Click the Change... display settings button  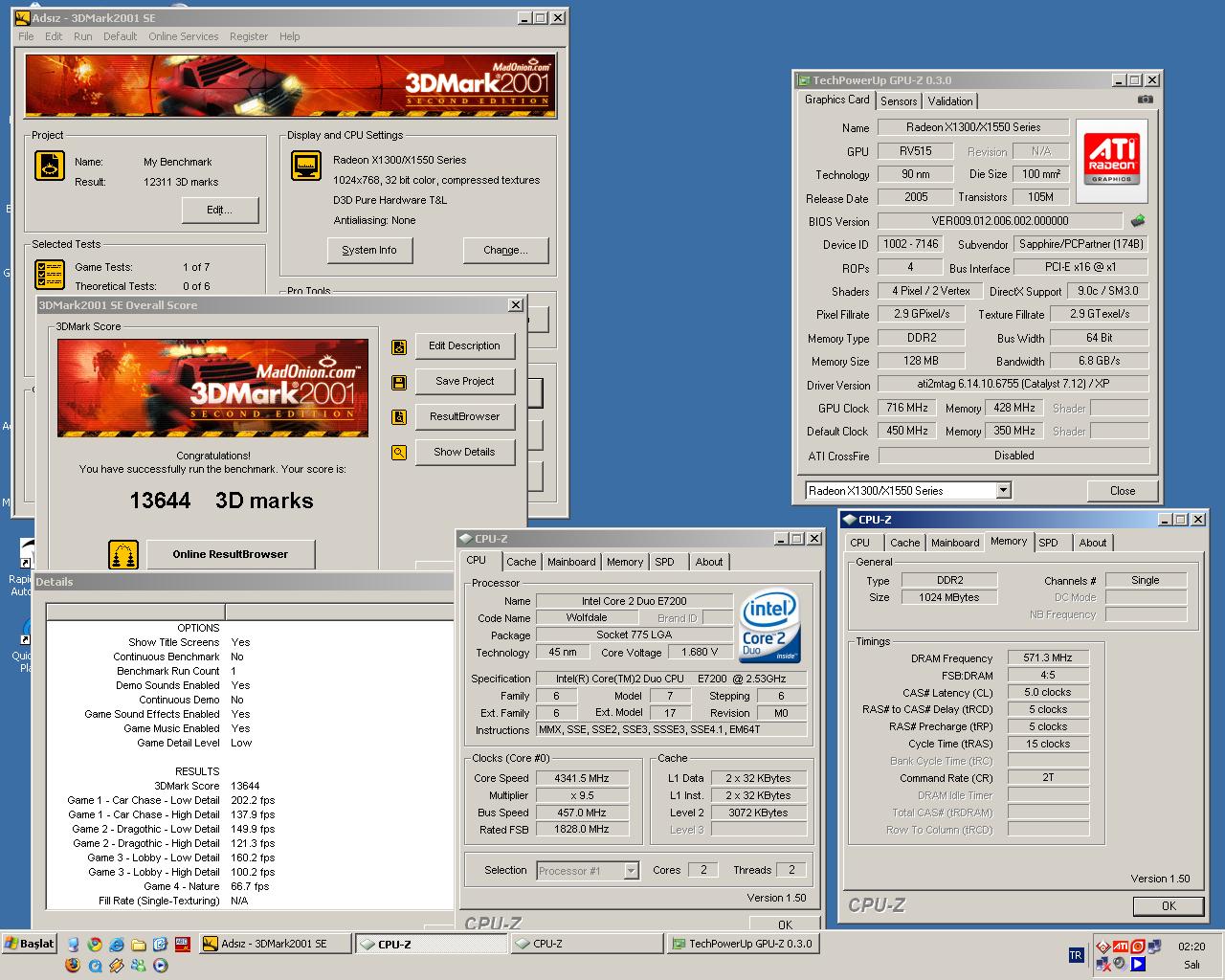click(x=506, y=250)
